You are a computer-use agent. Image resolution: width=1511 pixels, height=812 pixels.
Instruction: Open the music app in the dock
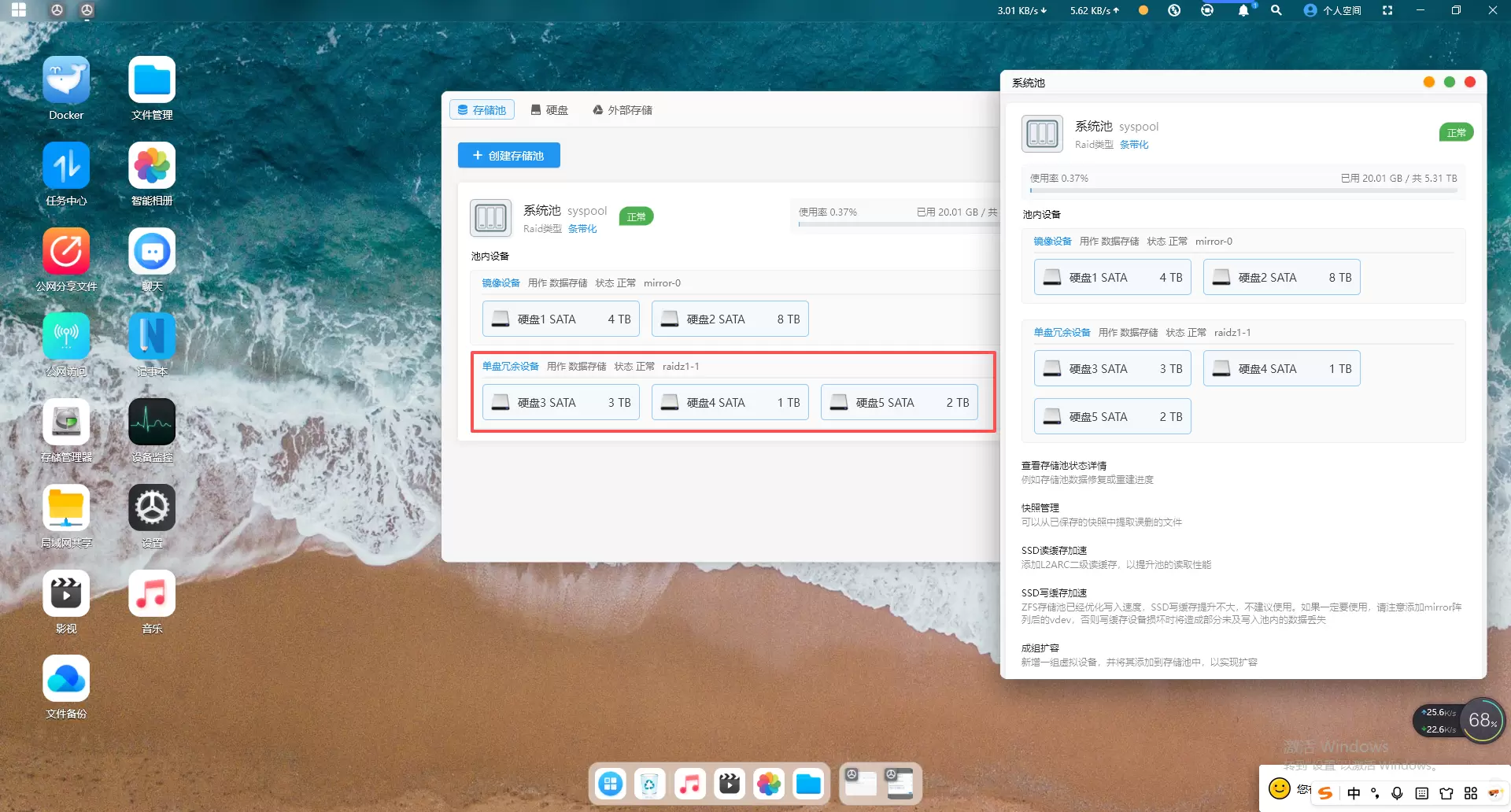tap(690, 784)
